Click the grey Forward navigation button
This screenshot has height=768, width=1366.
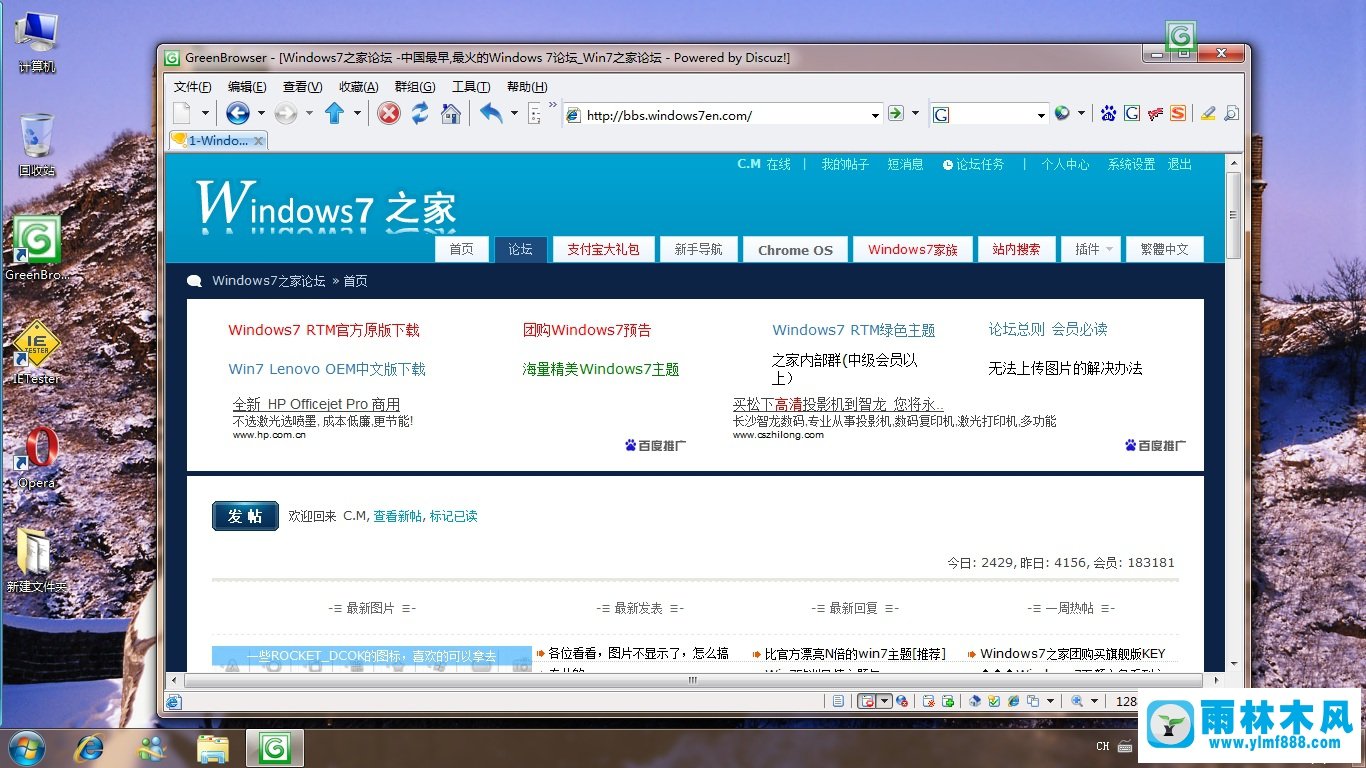[286, 113]
